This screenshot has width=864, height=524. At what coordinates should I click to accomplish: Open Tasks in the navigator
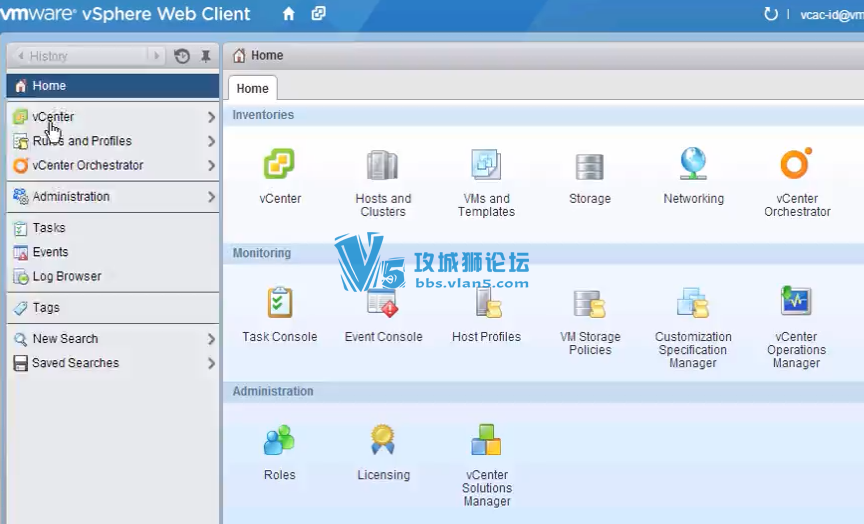click(x=113, y=228)
